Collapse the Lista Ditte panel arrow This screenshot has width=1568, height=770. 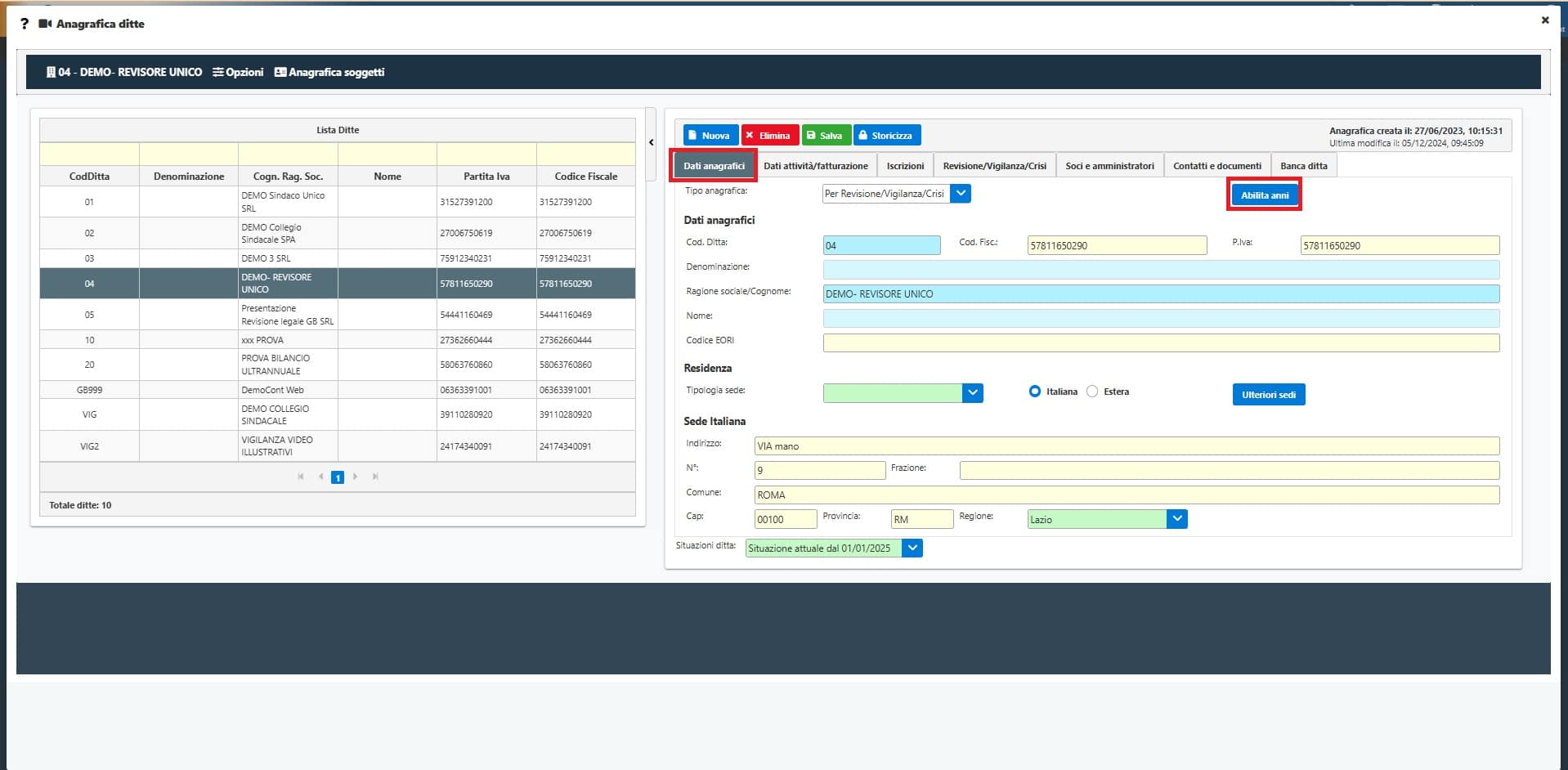(651, 142)
